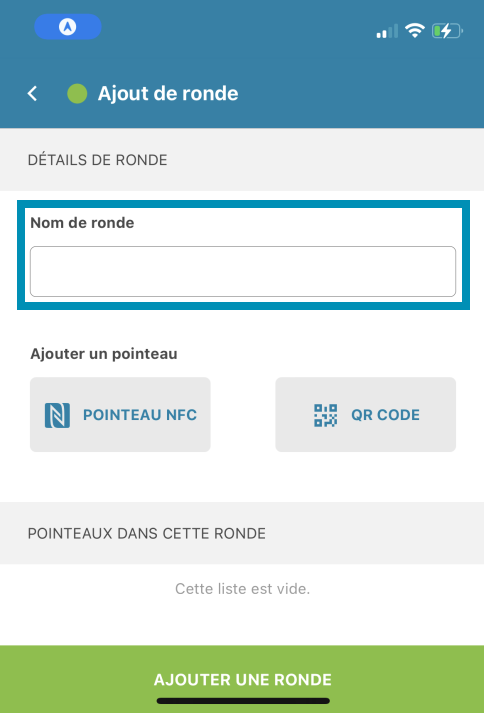This screenshot has width=484, height=713.
Task: Tap the Ajouter un pointeau heading
Action: pyautogui.click(x=104, y=354)
